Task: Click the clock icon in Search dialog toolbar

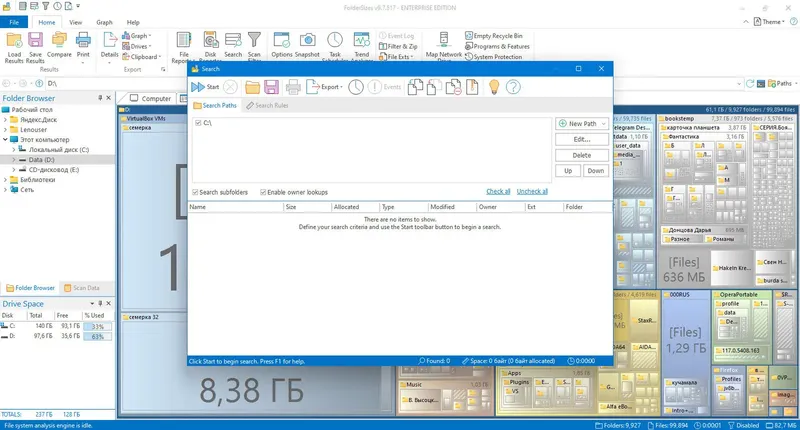Action: pos(356,87)
